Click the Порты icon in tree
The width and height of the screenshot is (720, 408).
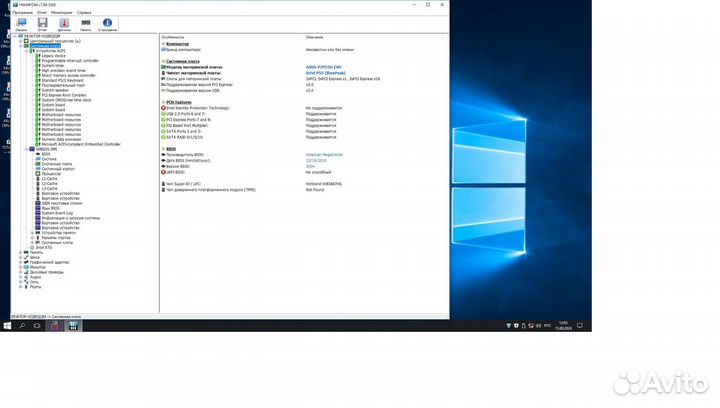[x=26, y=287]
